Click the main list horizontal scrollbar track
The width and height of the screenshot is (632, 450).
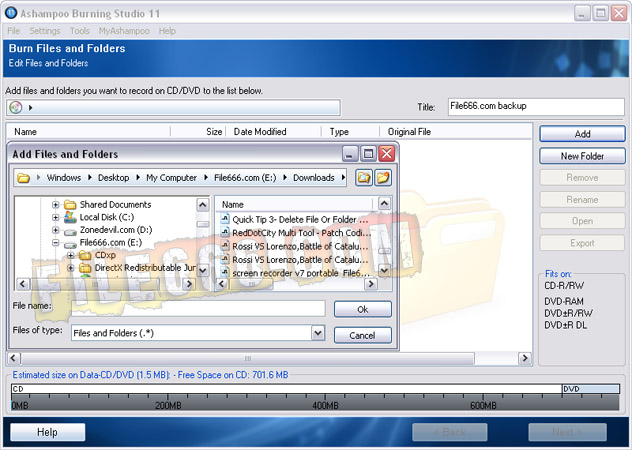pos(268,358)
